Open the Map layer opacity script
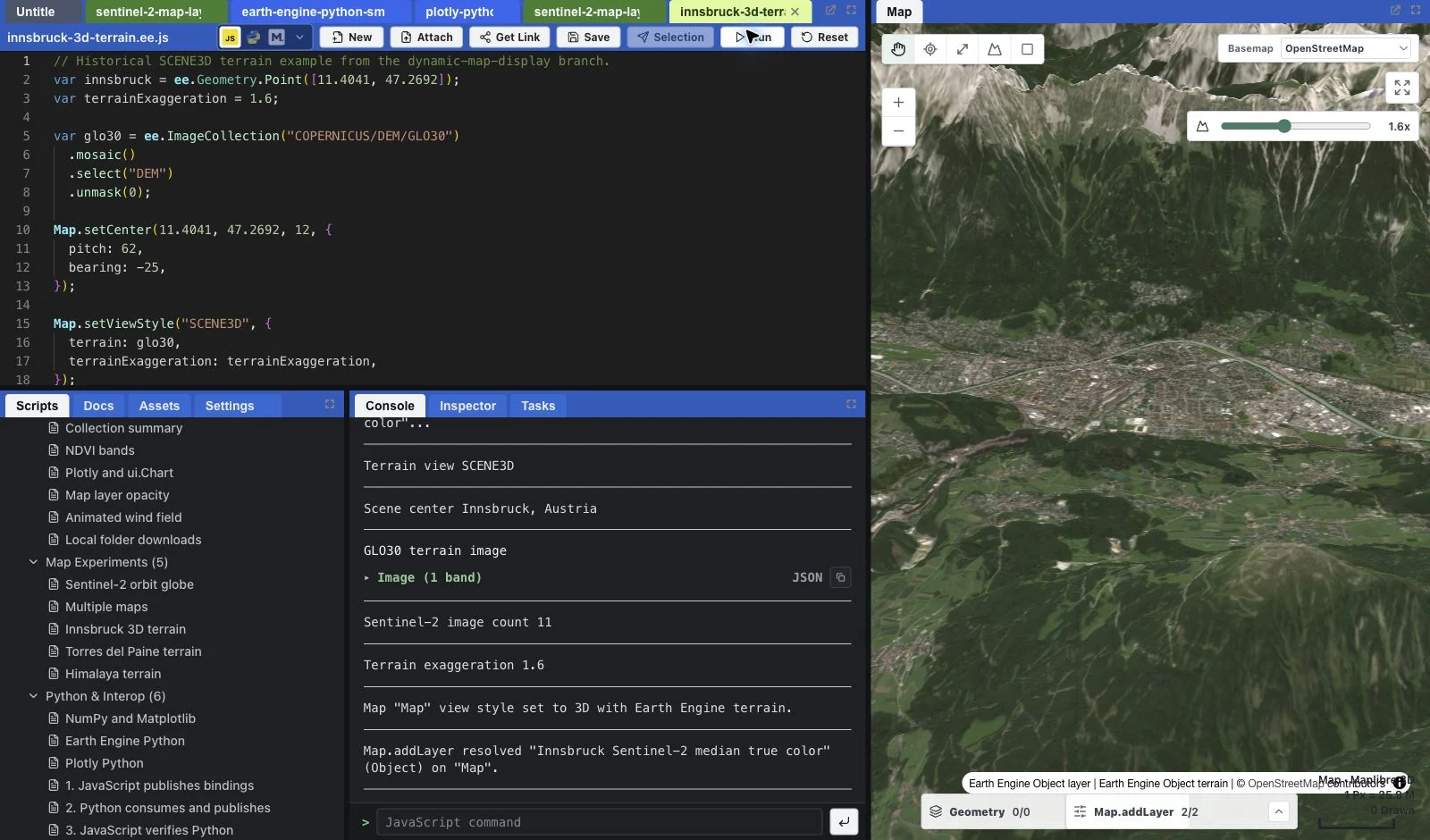Viewport: 1430px width, 840px height. [117, 495]
